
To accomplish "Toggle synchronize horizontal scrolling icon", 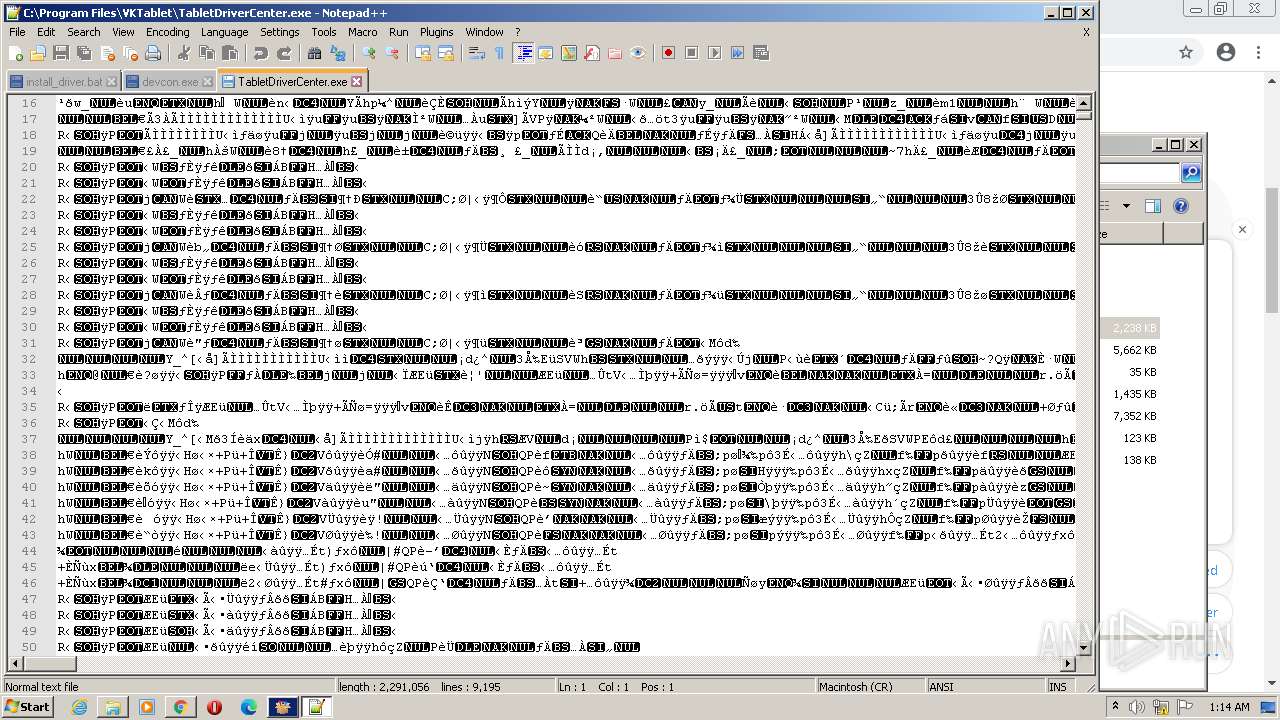I will [x=446, y=53].
